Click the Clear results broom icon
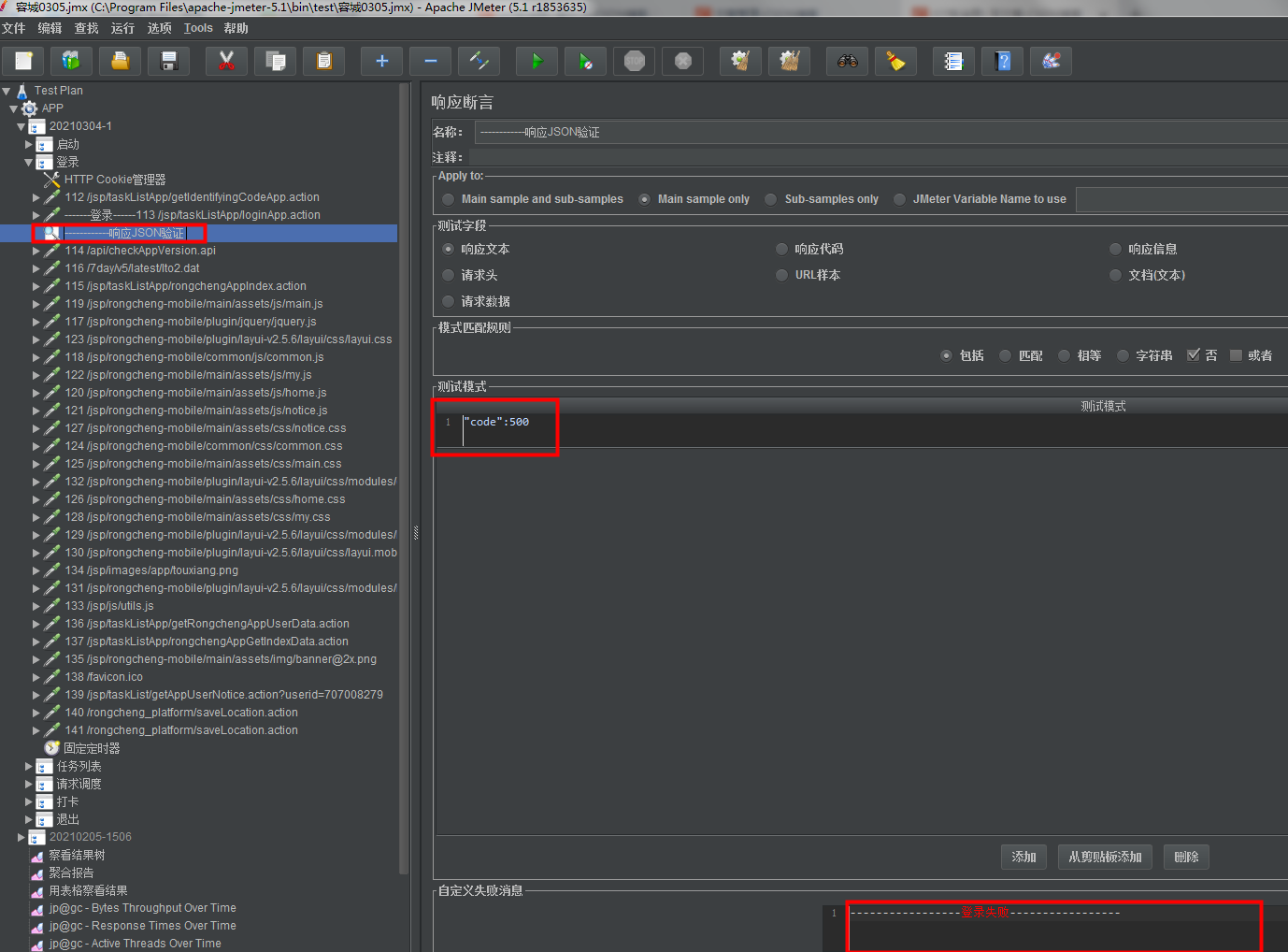This screenshot has height=952, width=1288. point(740,61)
